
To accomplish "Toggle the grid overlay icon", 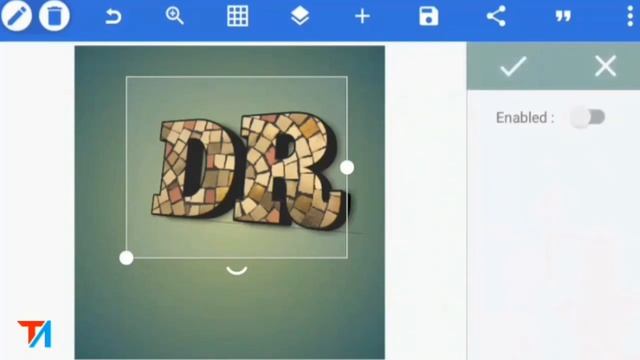I will tap(238, 16).
